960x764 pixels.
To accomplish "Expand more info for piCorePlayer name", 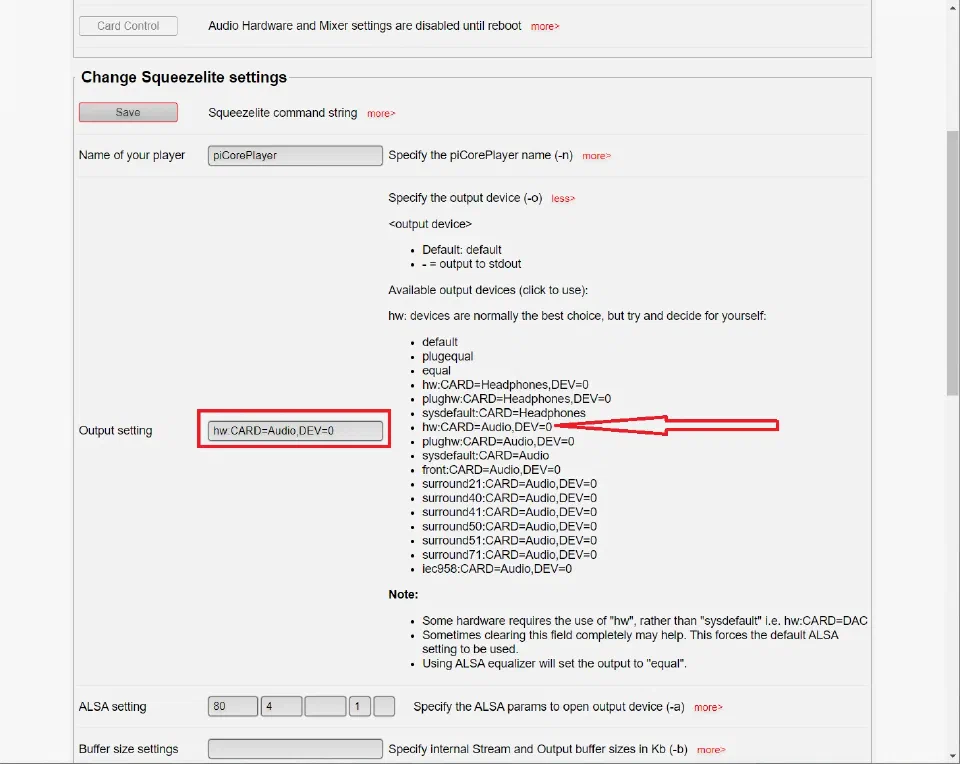I will coord(596,156).
